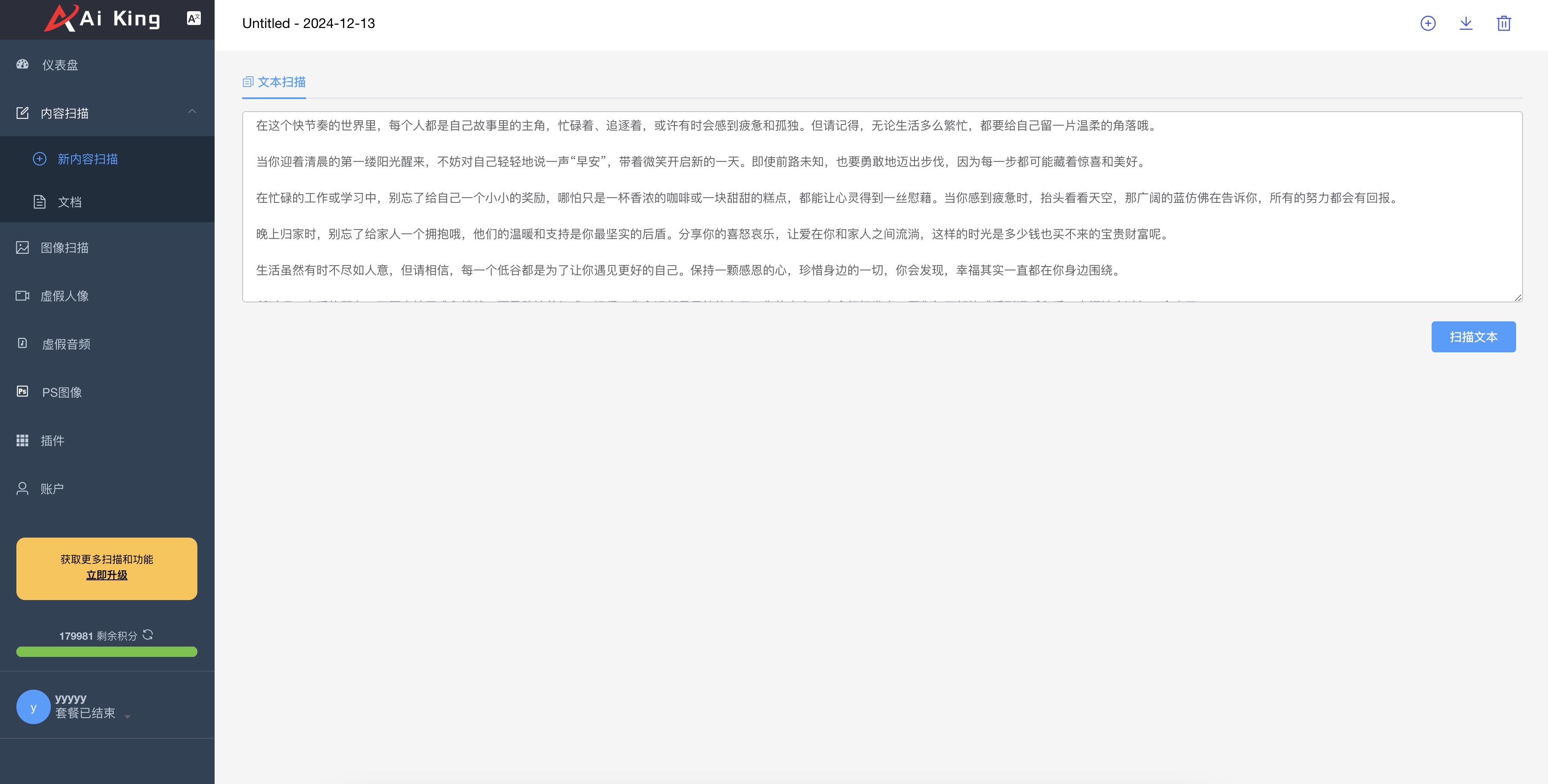Open 虚假音频 fake audio section
This screenshot has height=784, width=1548.
[66, 344]
